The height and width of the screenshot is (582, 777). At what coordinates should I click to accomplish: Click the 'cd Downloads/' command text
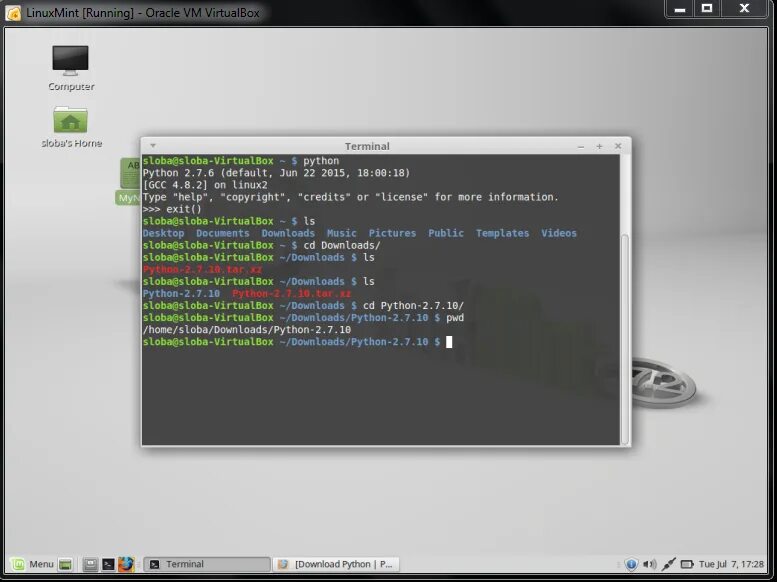[x=342, y=245]
